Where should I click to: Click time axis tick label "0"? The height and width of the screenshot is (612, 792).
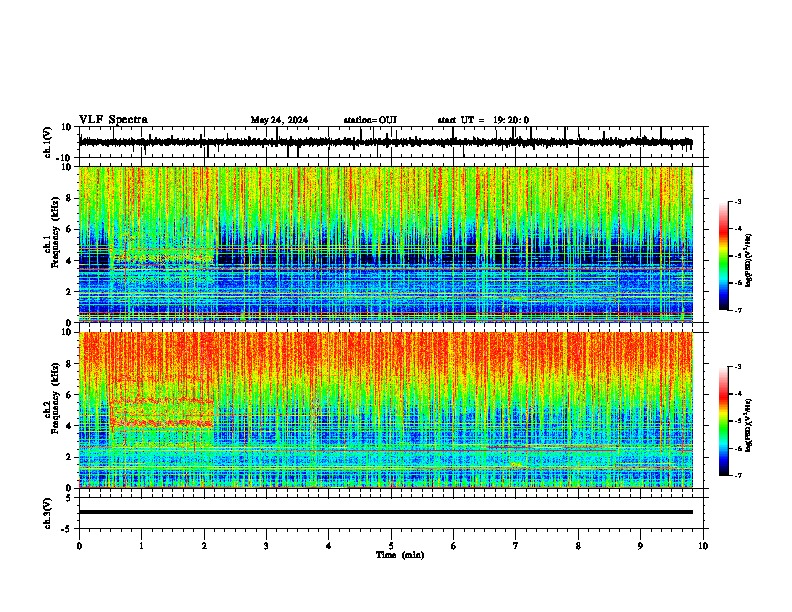click(79, 546)
